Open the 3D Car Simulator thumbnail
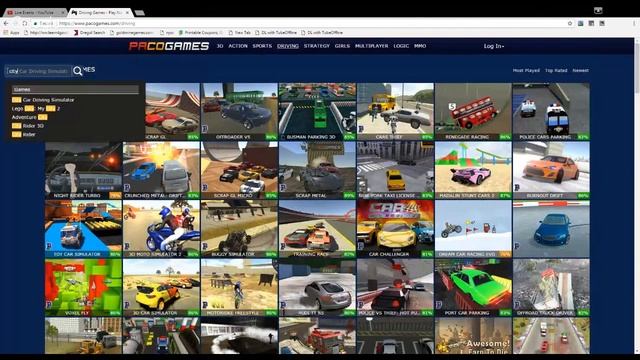Screen dimensions: 640x360 pos(161,288)
